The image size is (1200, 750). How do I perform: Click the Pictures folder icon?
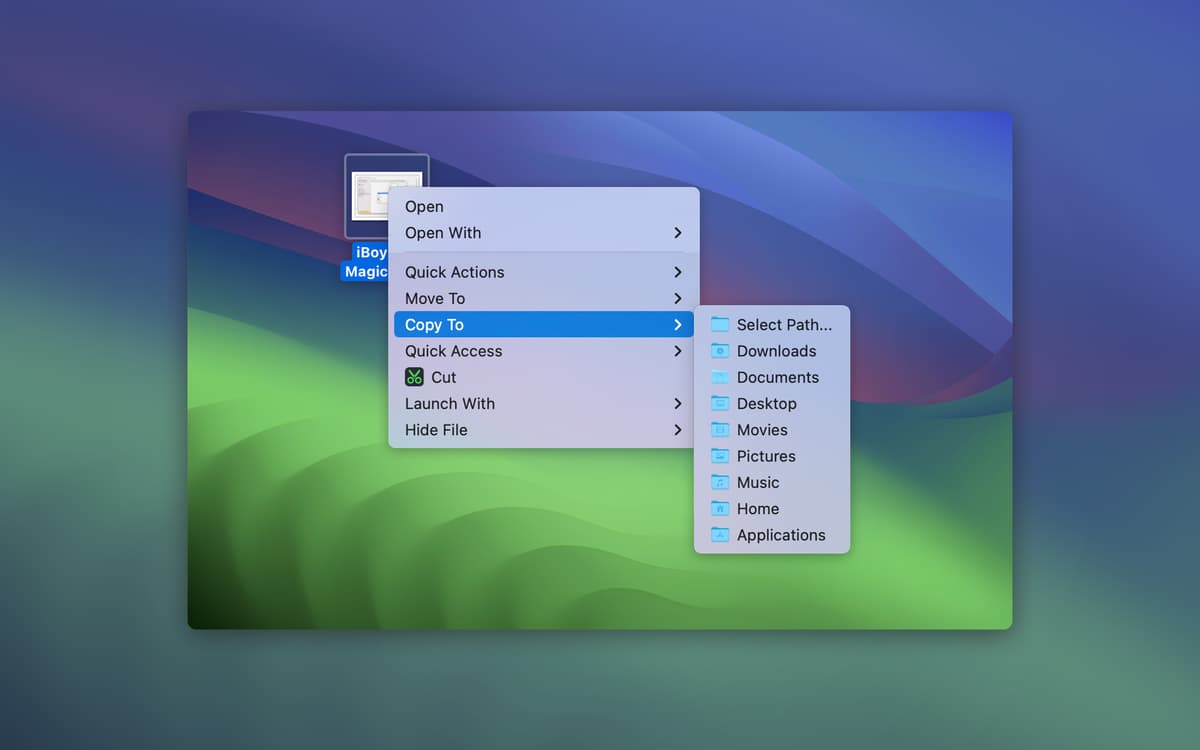[x=720, y=456]
